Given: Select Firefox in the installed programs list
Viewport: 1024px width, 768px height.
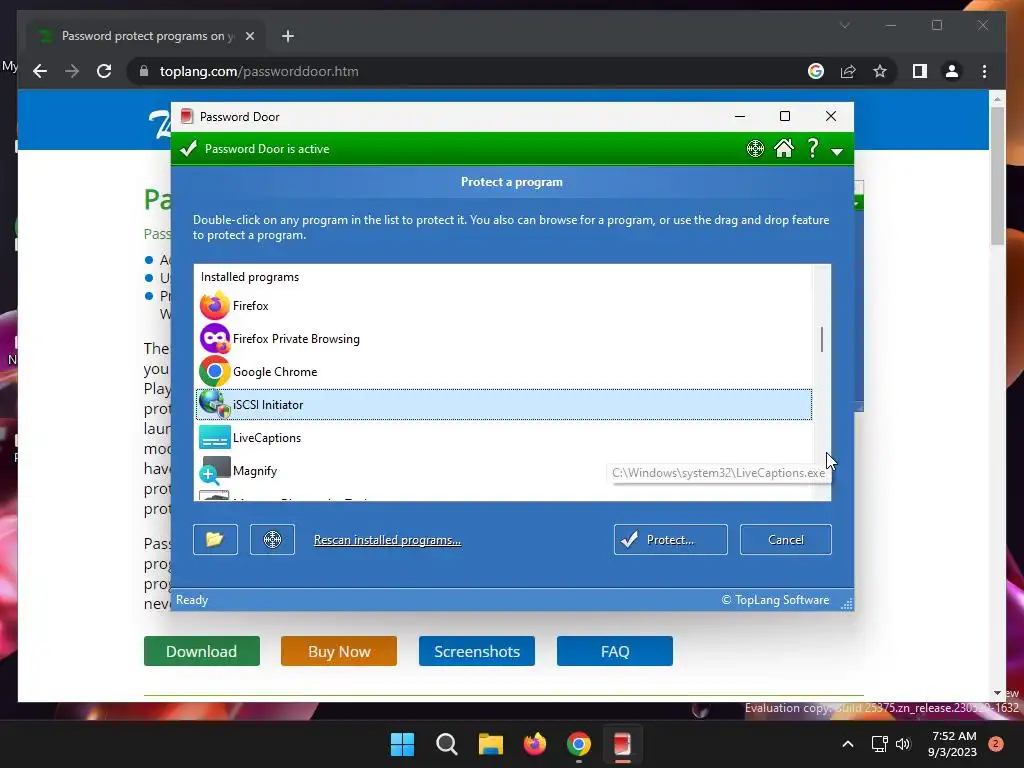Looking at the screenshot, I should [504, 306].
